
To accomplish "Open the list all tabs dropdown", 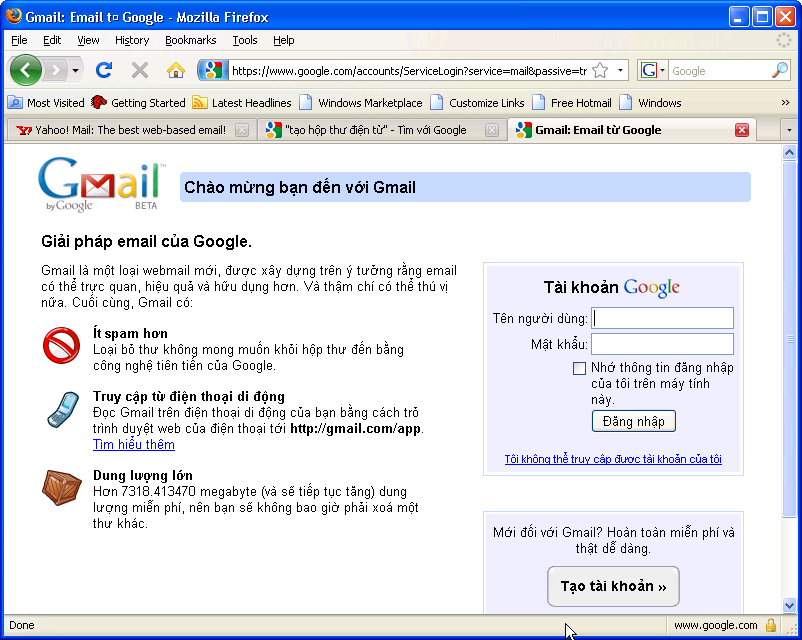I will coord(789,130).
